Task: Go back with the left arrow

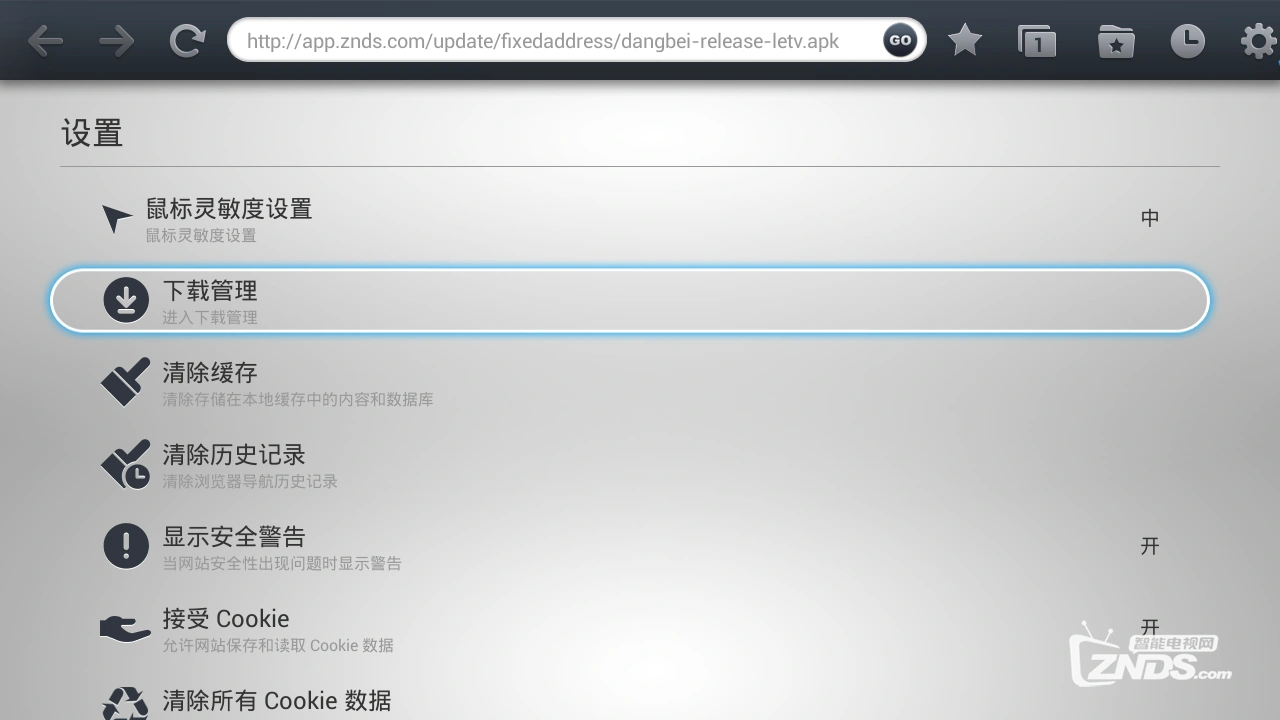Action: [x=45, y=41]
